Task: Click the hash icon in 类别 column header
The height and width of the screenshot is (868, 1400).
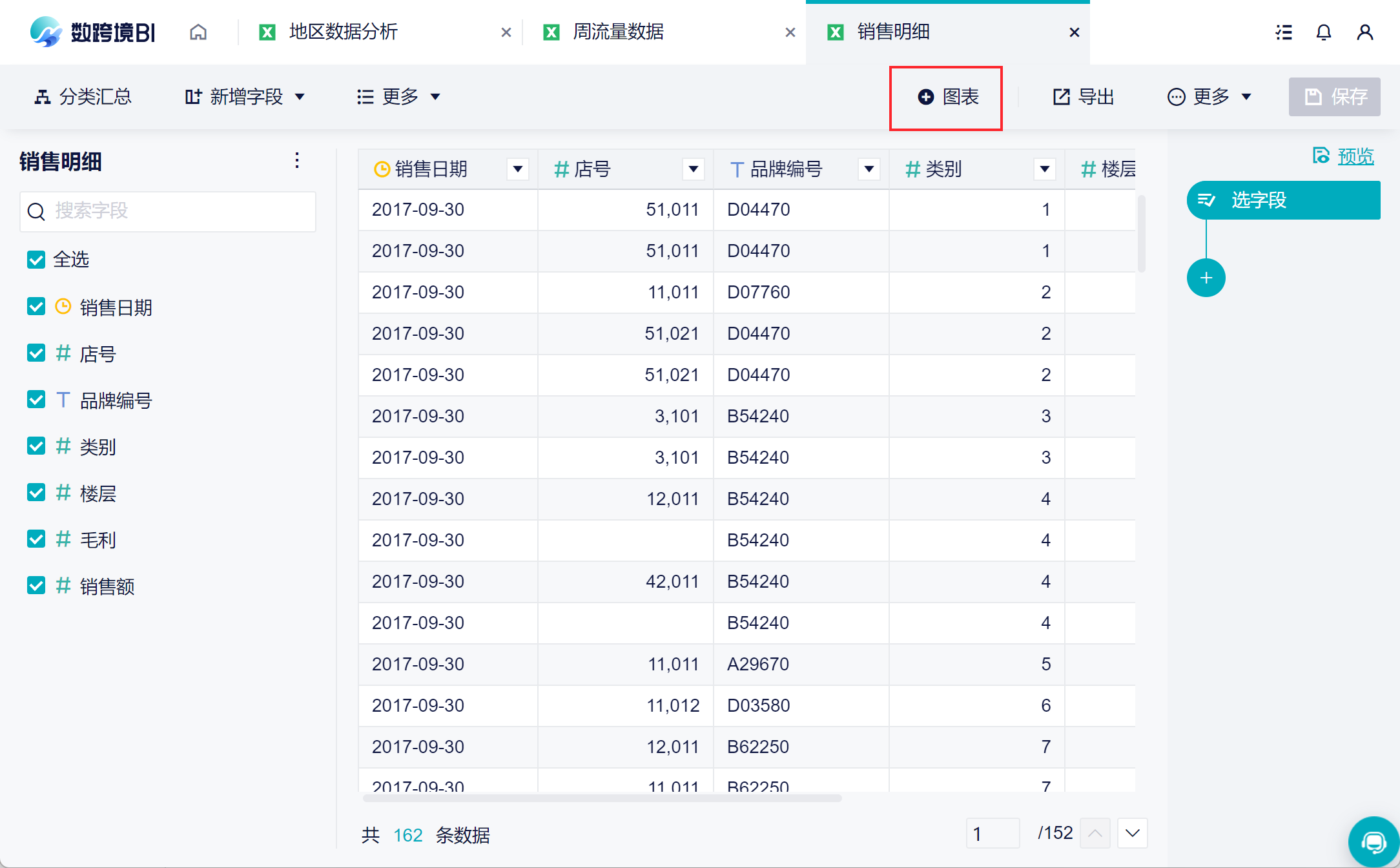Action: click(x=912, y=169)
